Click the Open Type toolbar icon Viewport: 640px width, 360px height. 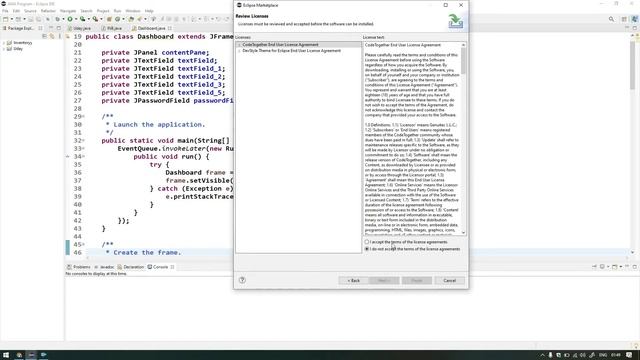click(131, 19)
